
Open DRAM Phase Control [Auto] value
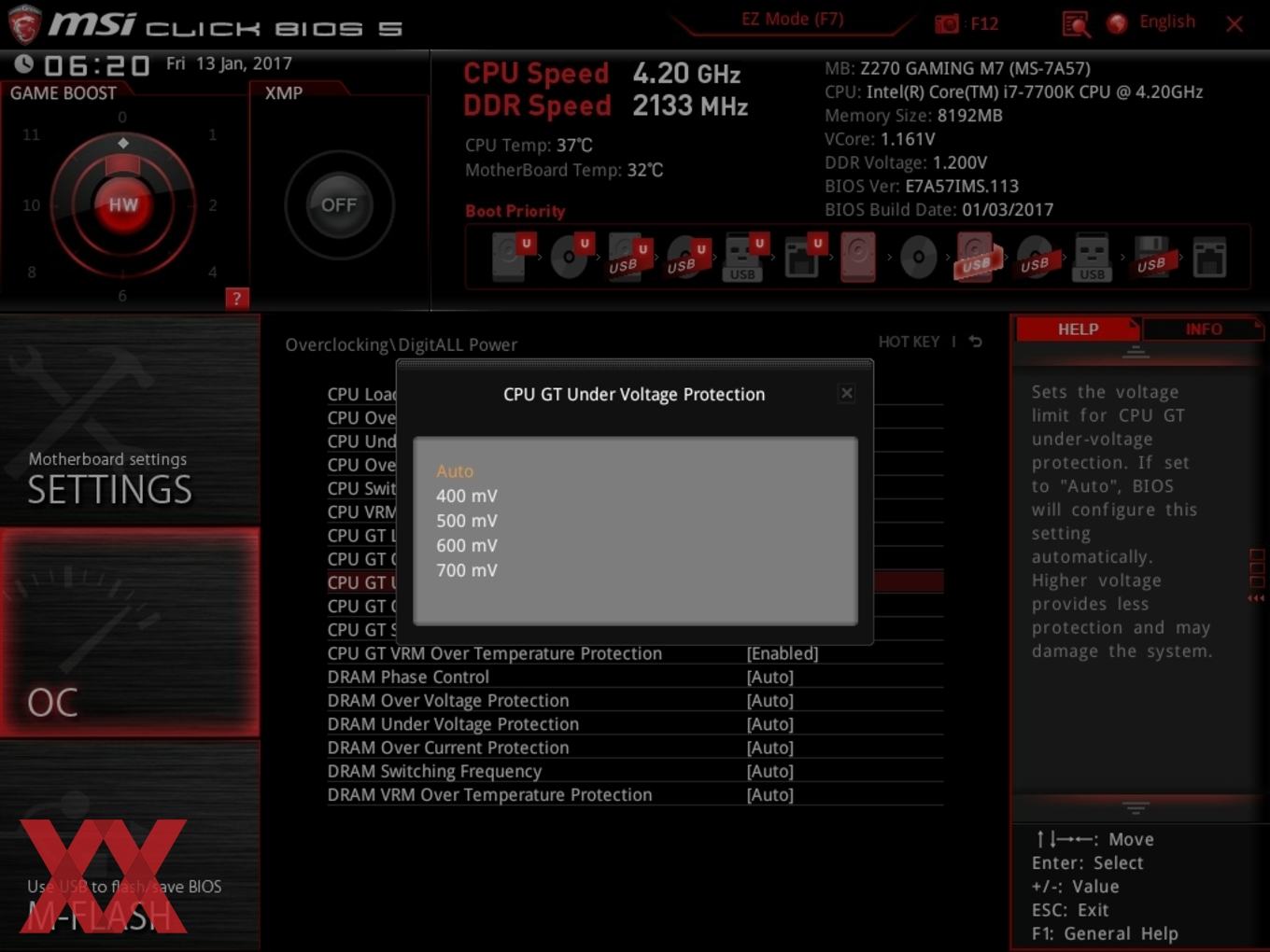click(770, 677)
